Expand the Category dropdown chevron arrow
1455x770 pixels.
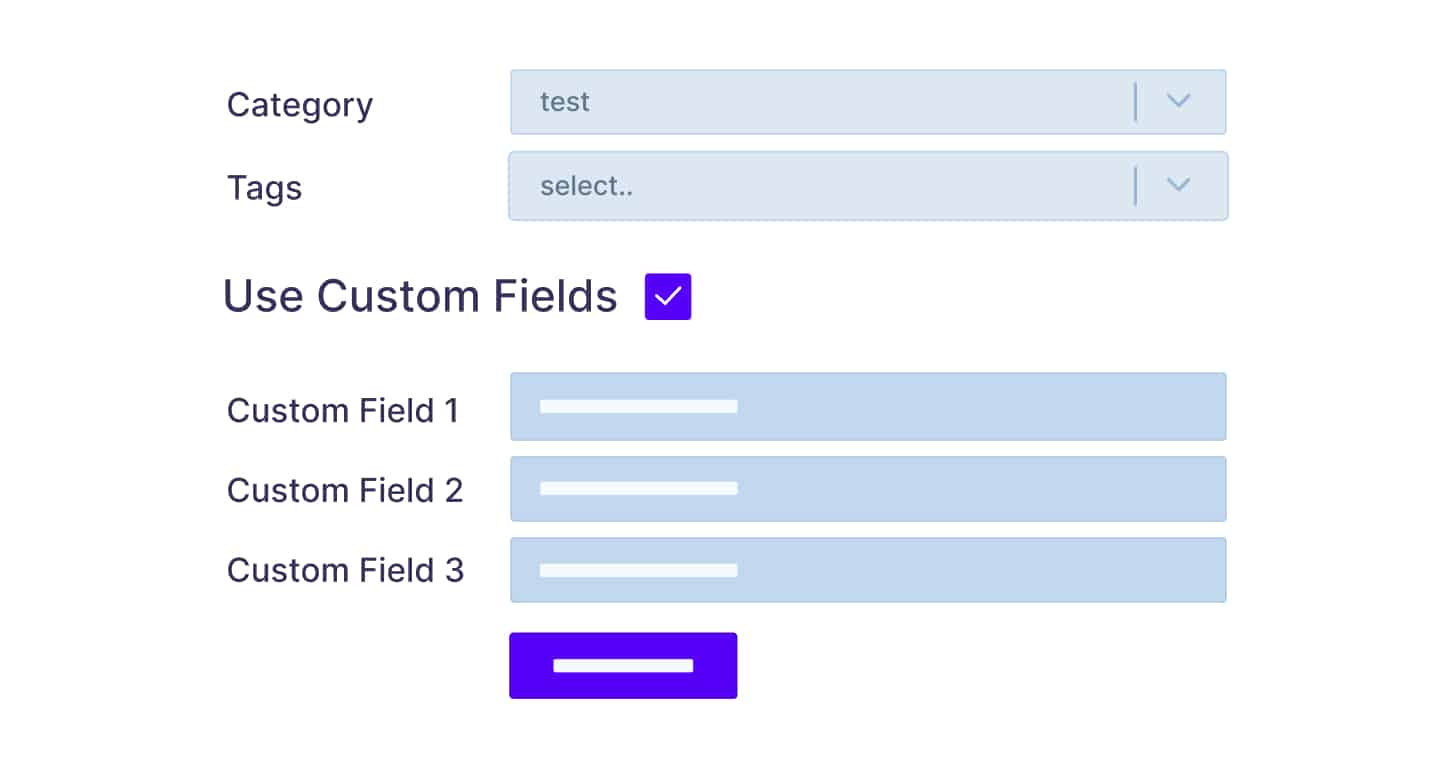pyautogui.click(x=1179, y=101)
